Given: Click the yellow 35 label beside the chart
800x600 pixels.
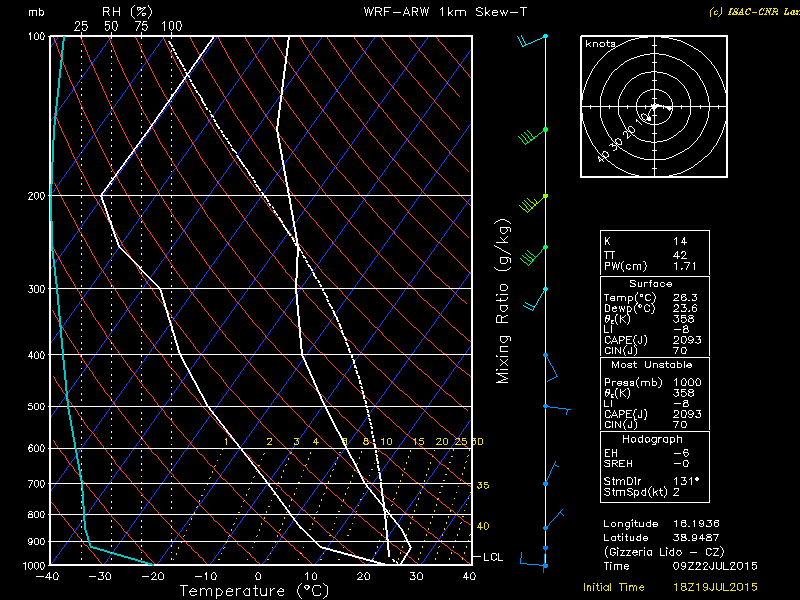Looking at the screenshot, I should click(x=483, y=485).
